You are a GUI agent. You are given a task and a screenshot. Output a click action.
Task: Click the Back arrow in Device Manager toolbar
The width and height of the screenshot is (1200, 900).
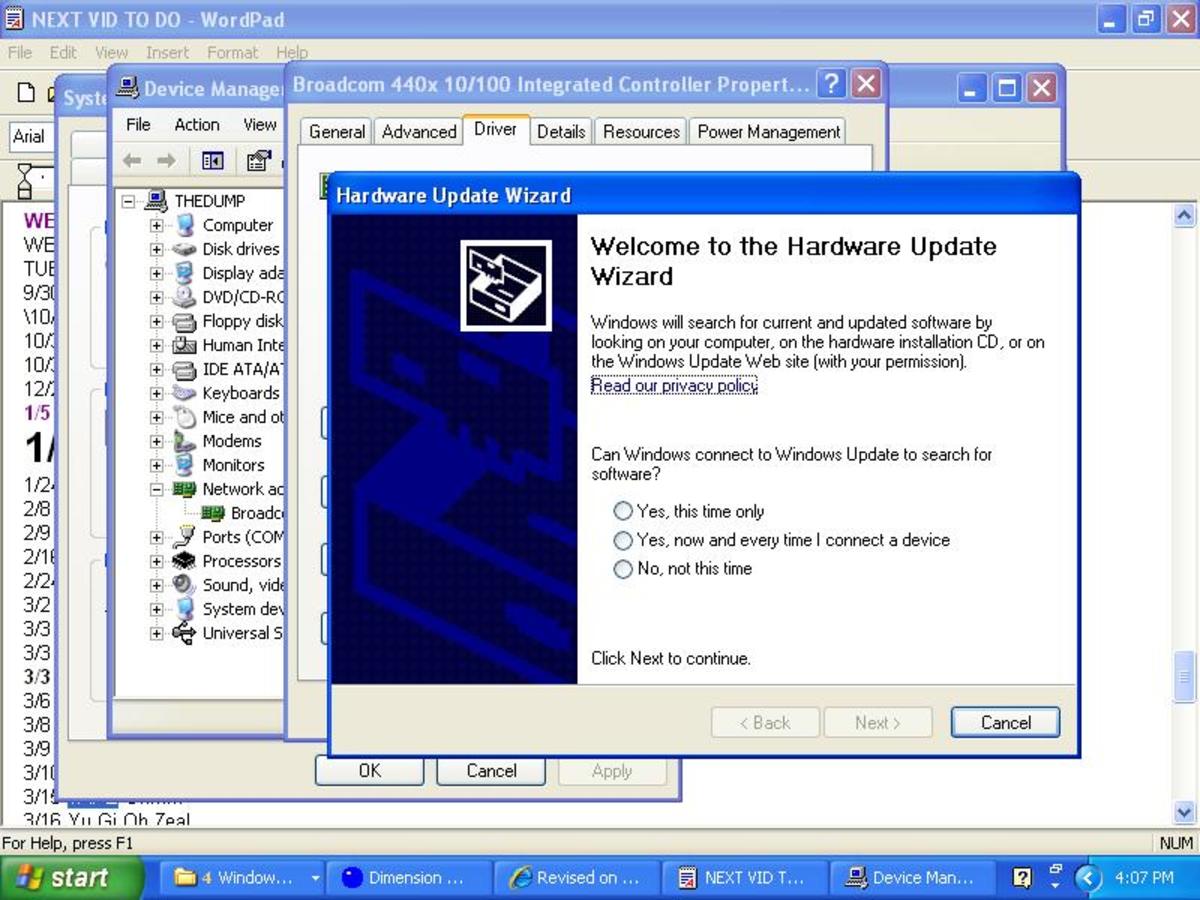point(131,160)
